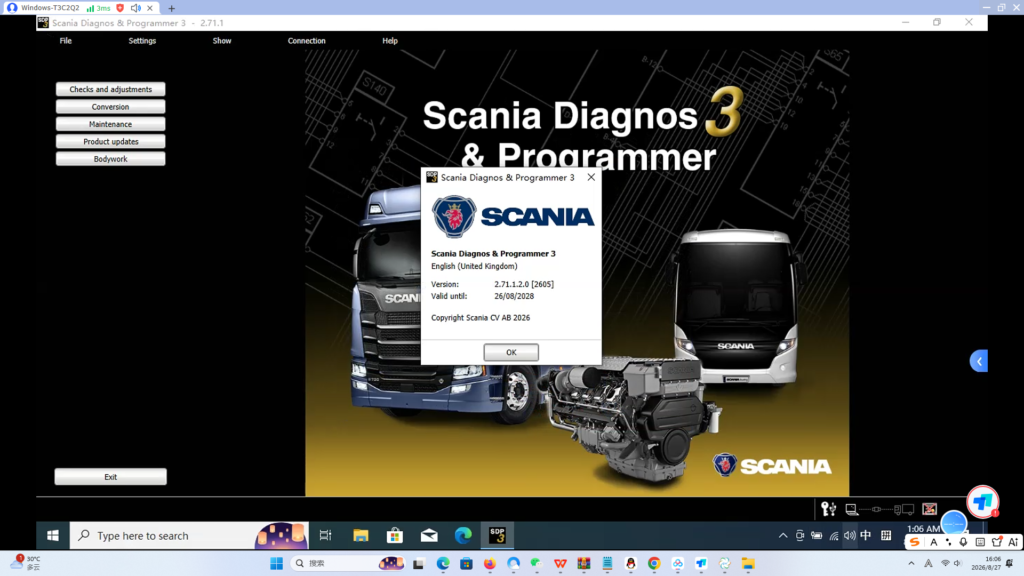Click the Type here to search box
This screenshot has width=1024, height=576.
click(189, 536)
